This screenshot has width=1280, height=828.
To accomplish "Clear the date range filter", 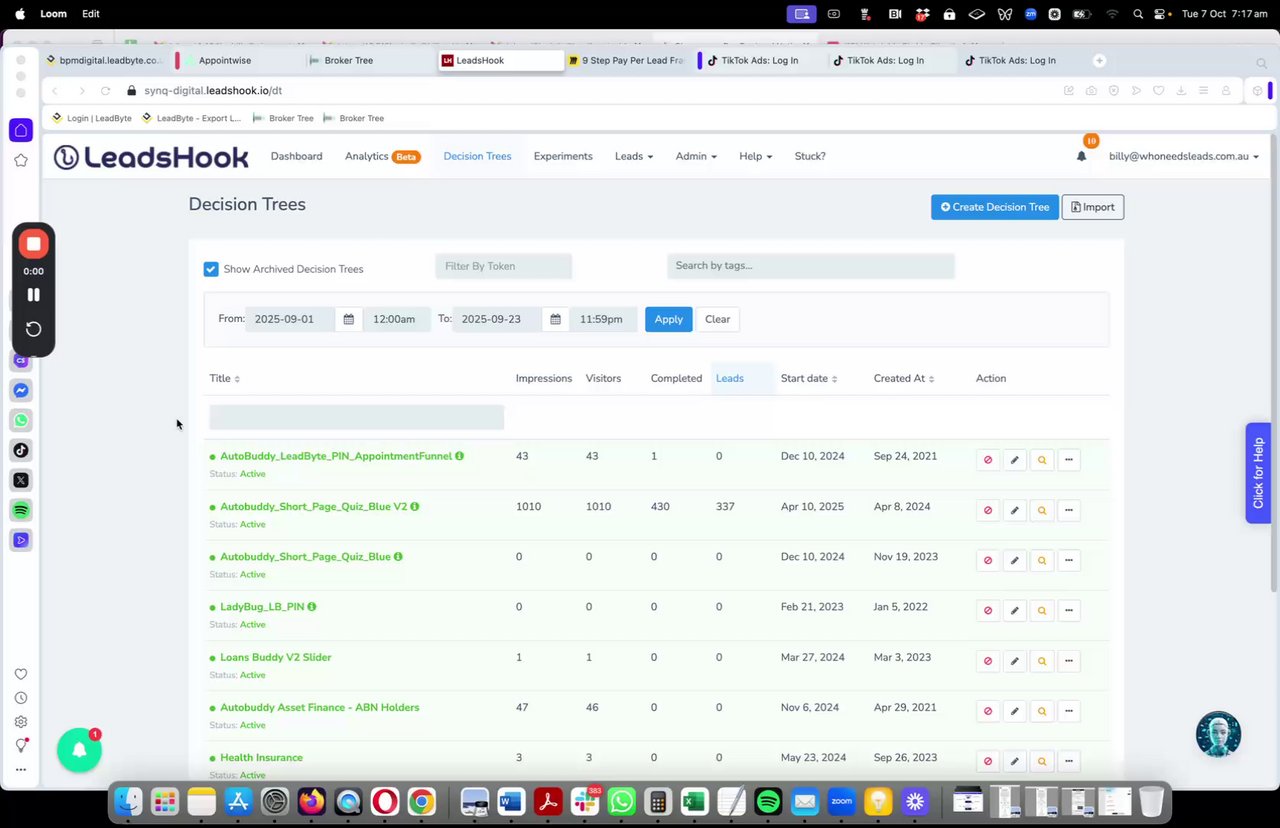I will pos(717,319).
